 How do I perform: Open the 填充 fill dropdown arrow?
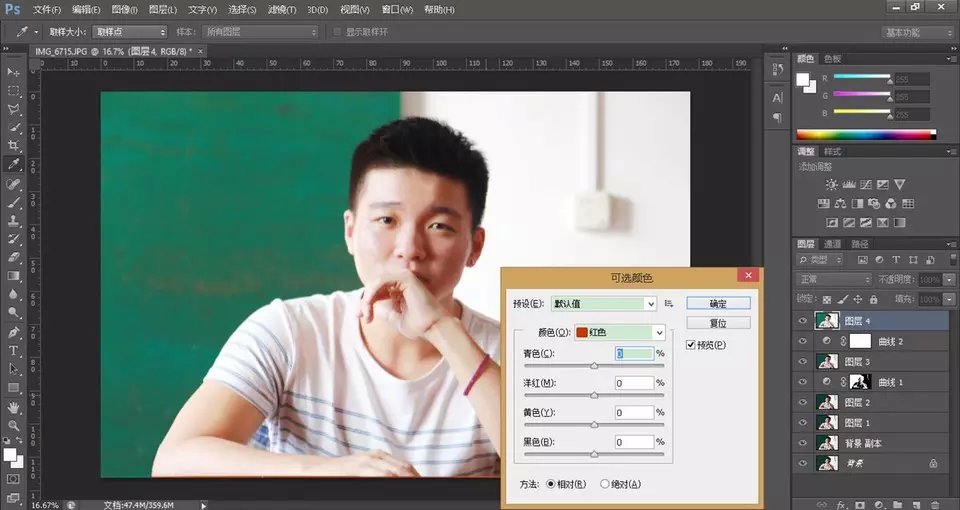pos(948,299)
